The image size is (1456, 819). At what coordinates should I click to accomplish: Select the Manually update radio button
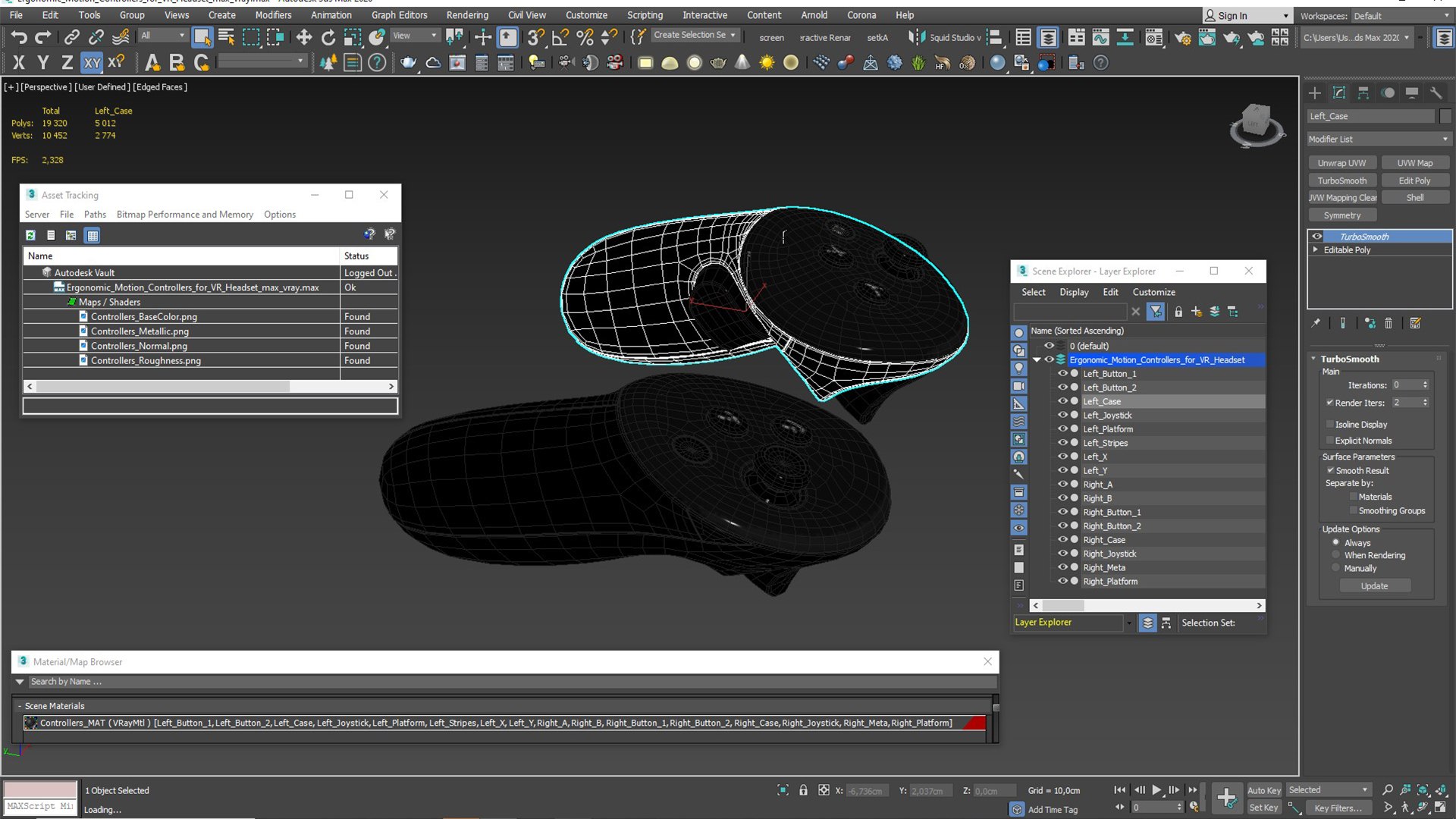click(x=1336, y=568)
